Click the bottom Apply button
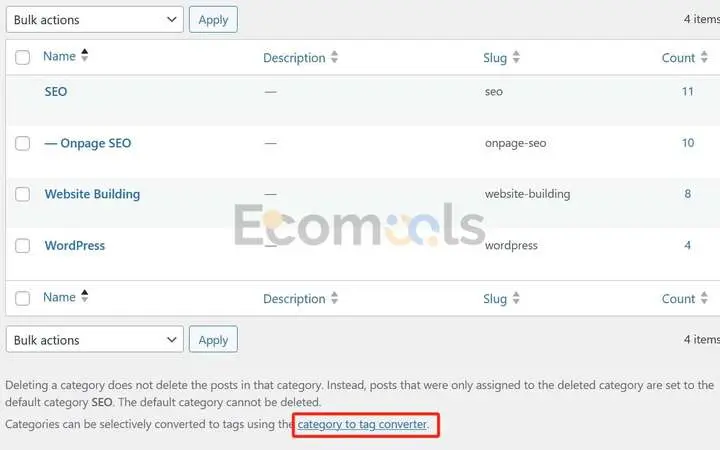 (x=213, y=340)
